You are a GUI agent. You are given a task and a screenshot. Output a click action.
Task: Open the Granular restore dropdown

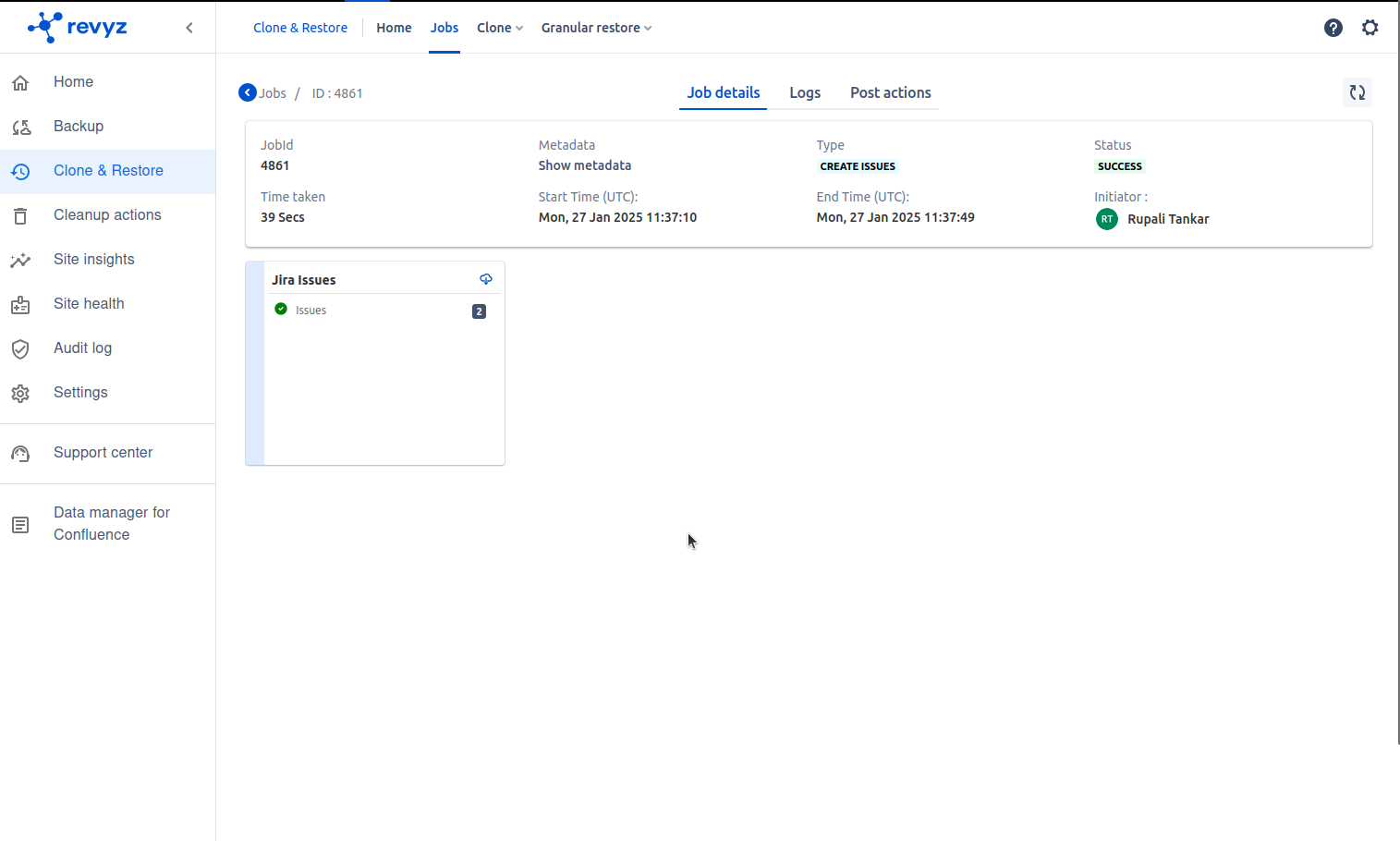tap(596, 28)
